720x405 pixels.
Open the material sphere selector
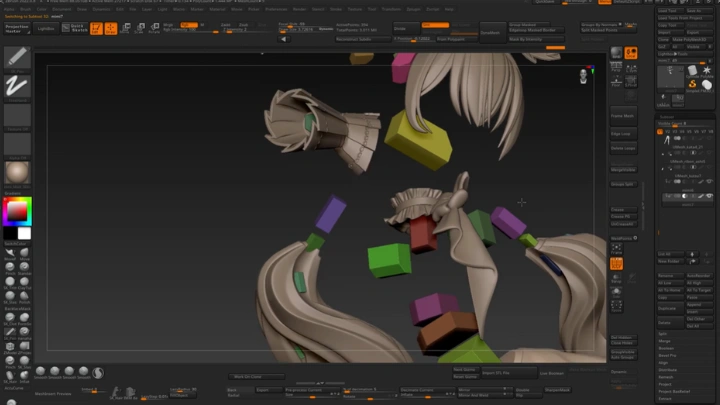tap(17, 173)
